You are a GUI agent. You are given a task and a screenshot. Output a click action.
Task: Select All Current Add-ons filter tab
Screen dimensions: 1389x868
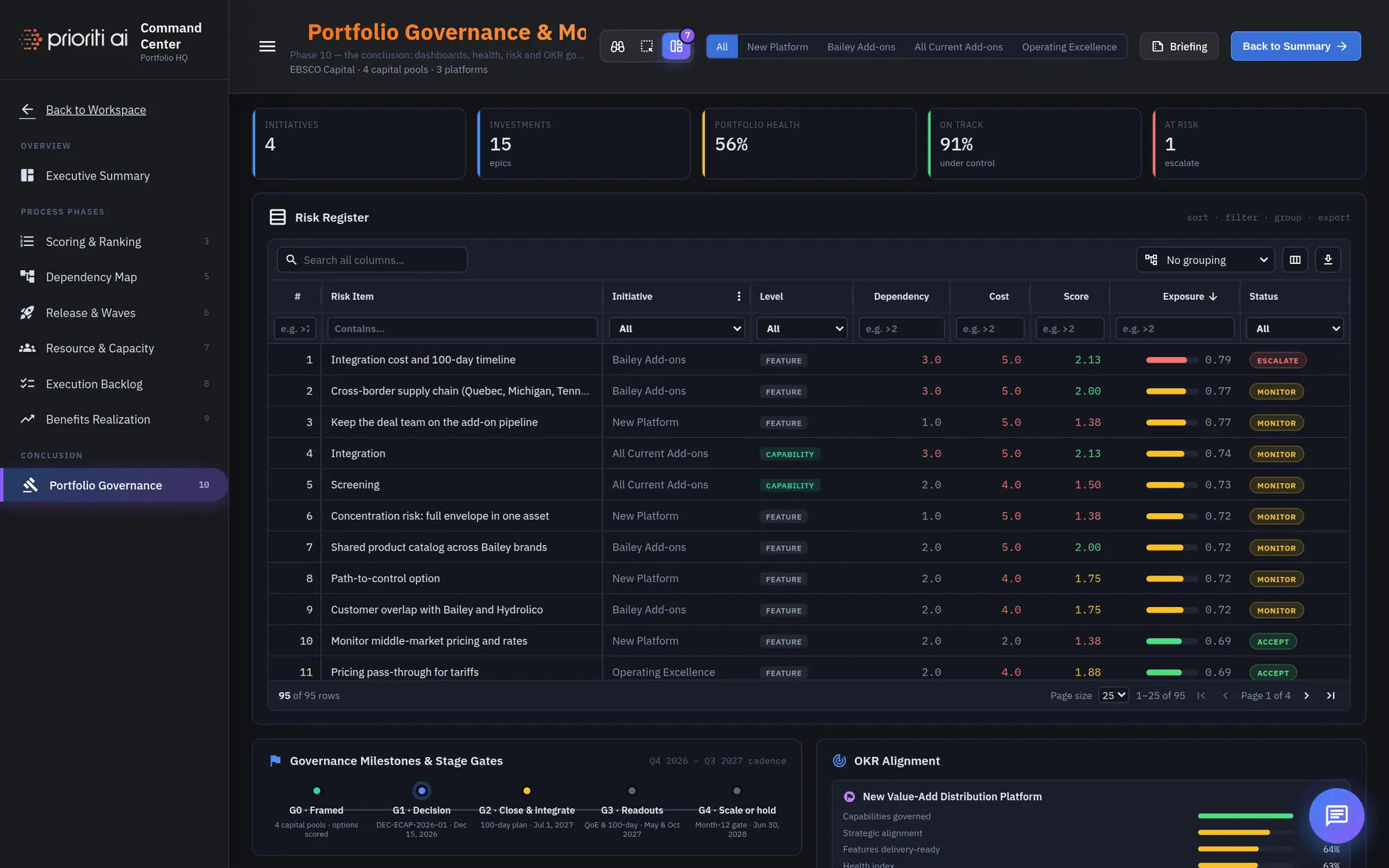click(x=958, y=47)
